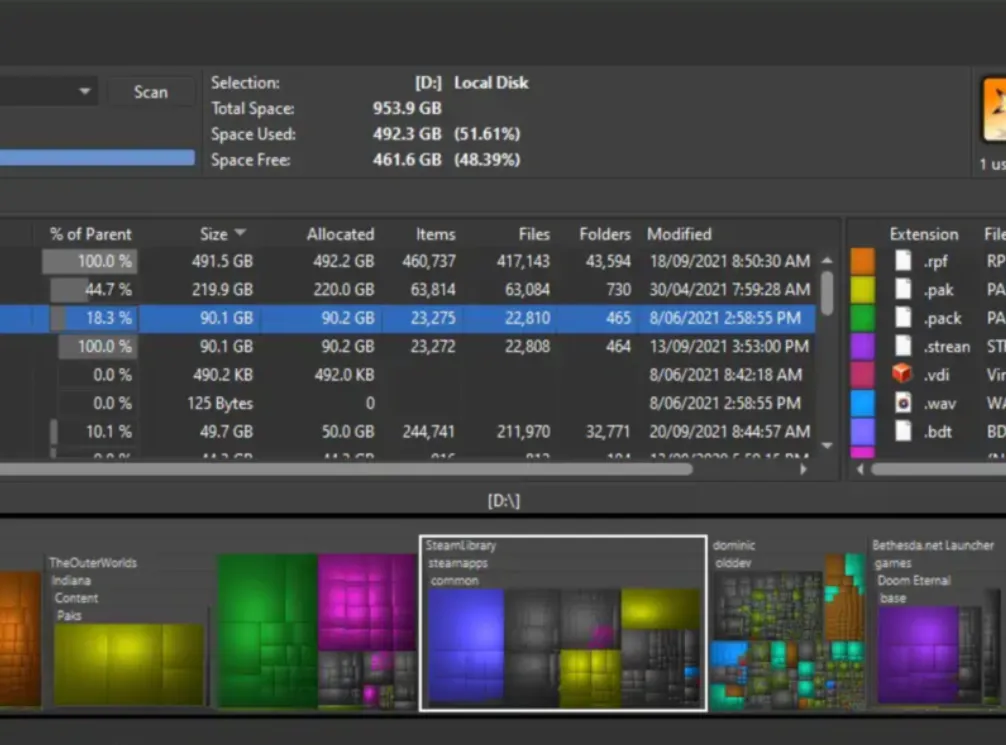Image resolution: width=1006 pixels, height=745 pixels.
Task: Click the yellow .pak color swatch
Action: tap(862, 289)
